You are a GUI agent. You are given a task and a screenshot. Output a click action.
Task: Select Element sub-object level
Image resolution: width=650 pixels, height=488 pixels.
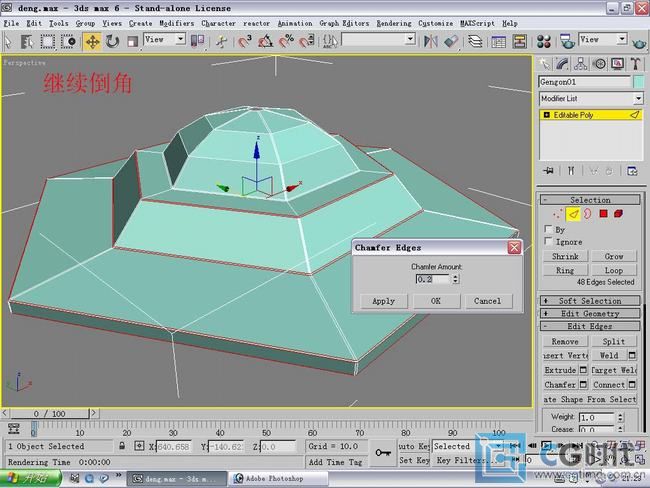(x=618, y=214)
